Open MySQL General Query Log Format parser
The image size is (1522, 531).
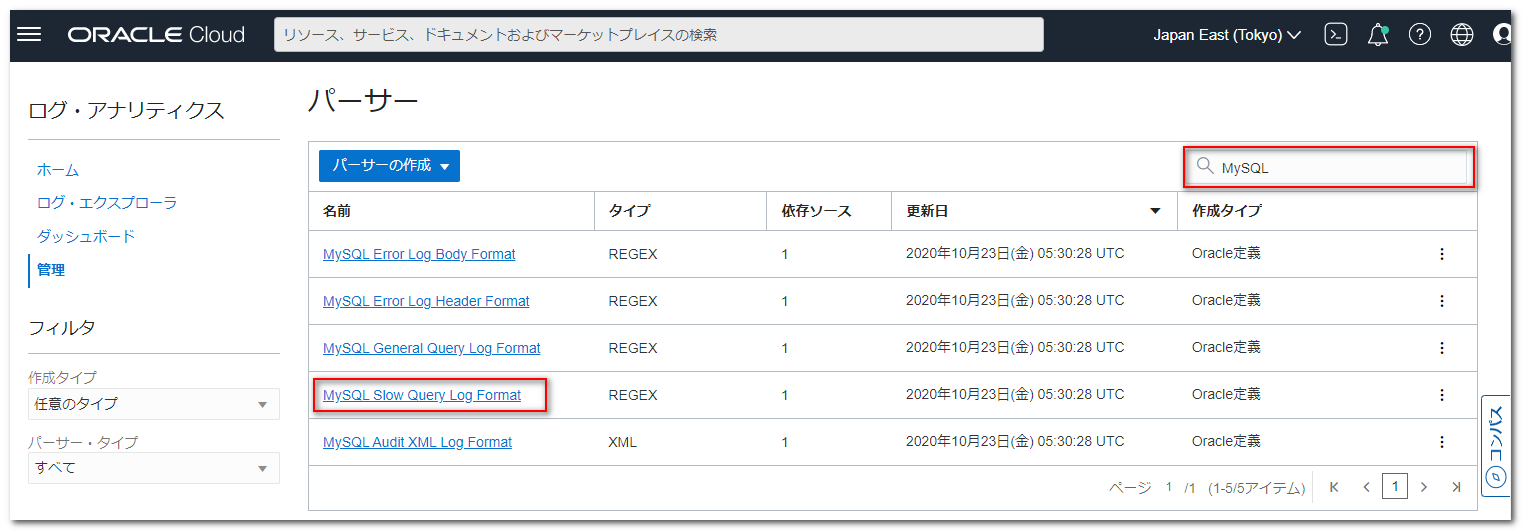(431, 348)
